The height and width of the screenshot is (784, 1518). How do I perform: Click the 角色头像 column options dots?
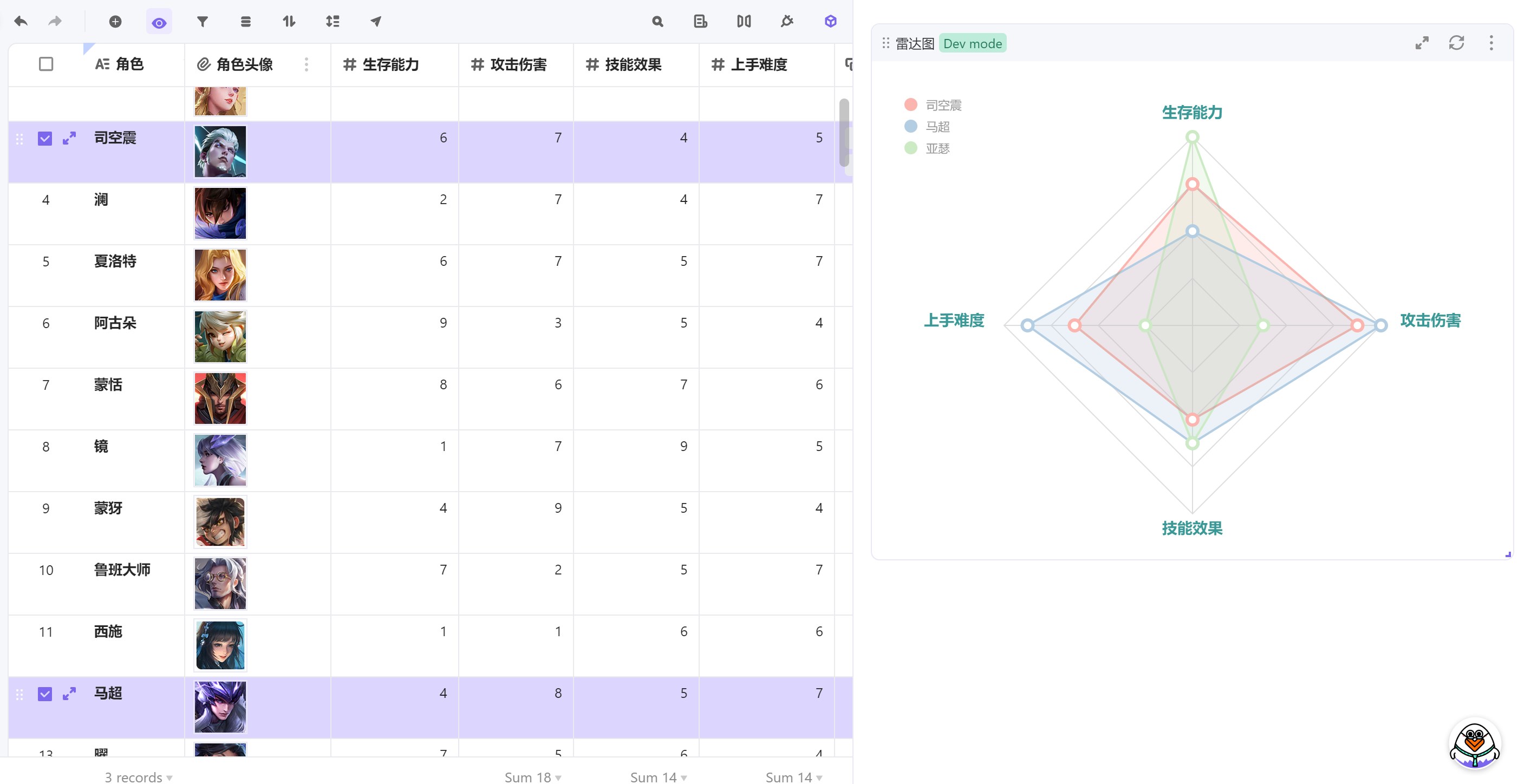point(307,64)
